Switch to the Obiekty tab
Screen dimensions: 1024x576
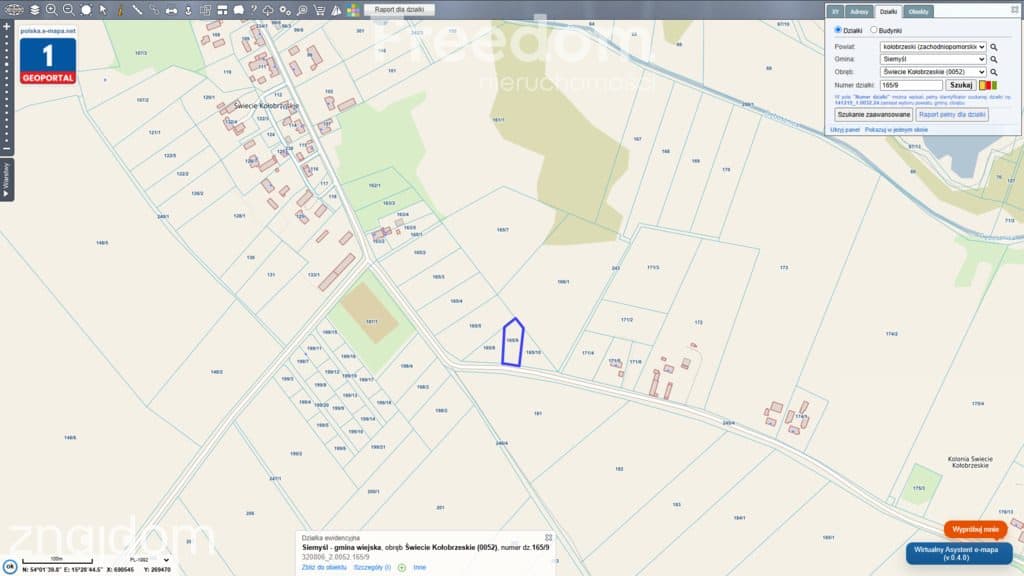pyautogui.click(x=918, y=12)
